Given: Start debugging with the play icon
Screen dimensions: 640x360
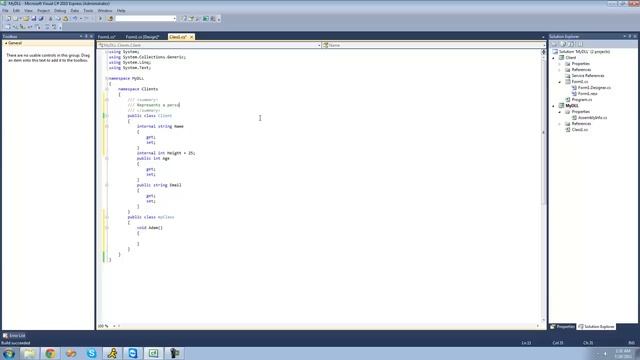Looking at the screenshot, I should [x=100, y=19].
